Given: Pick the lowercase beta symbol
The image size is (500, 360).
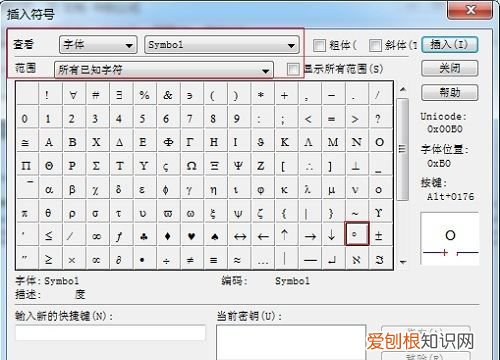Looking at the screenshot, I should [x=73, y=188].
